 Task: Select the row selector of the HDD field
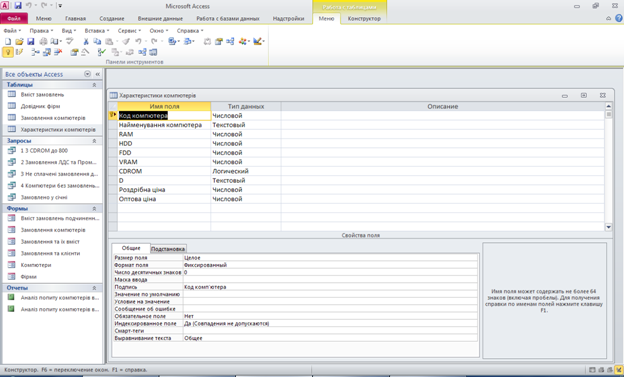[x=113, y=143]
